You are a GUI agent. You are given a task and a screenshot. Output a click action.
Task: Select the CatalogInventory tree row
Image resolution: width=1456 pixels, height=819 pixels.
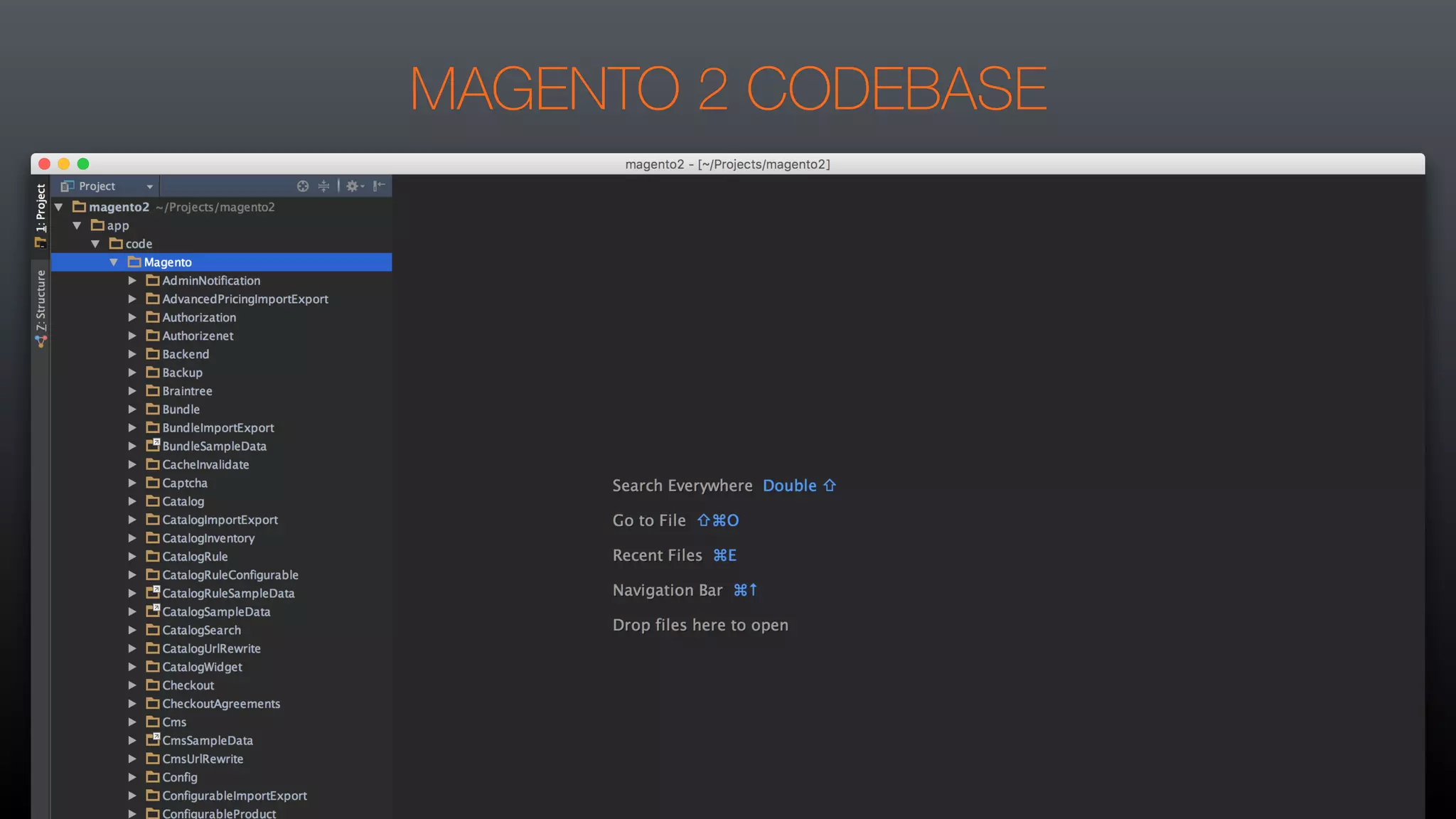point(221,538)
